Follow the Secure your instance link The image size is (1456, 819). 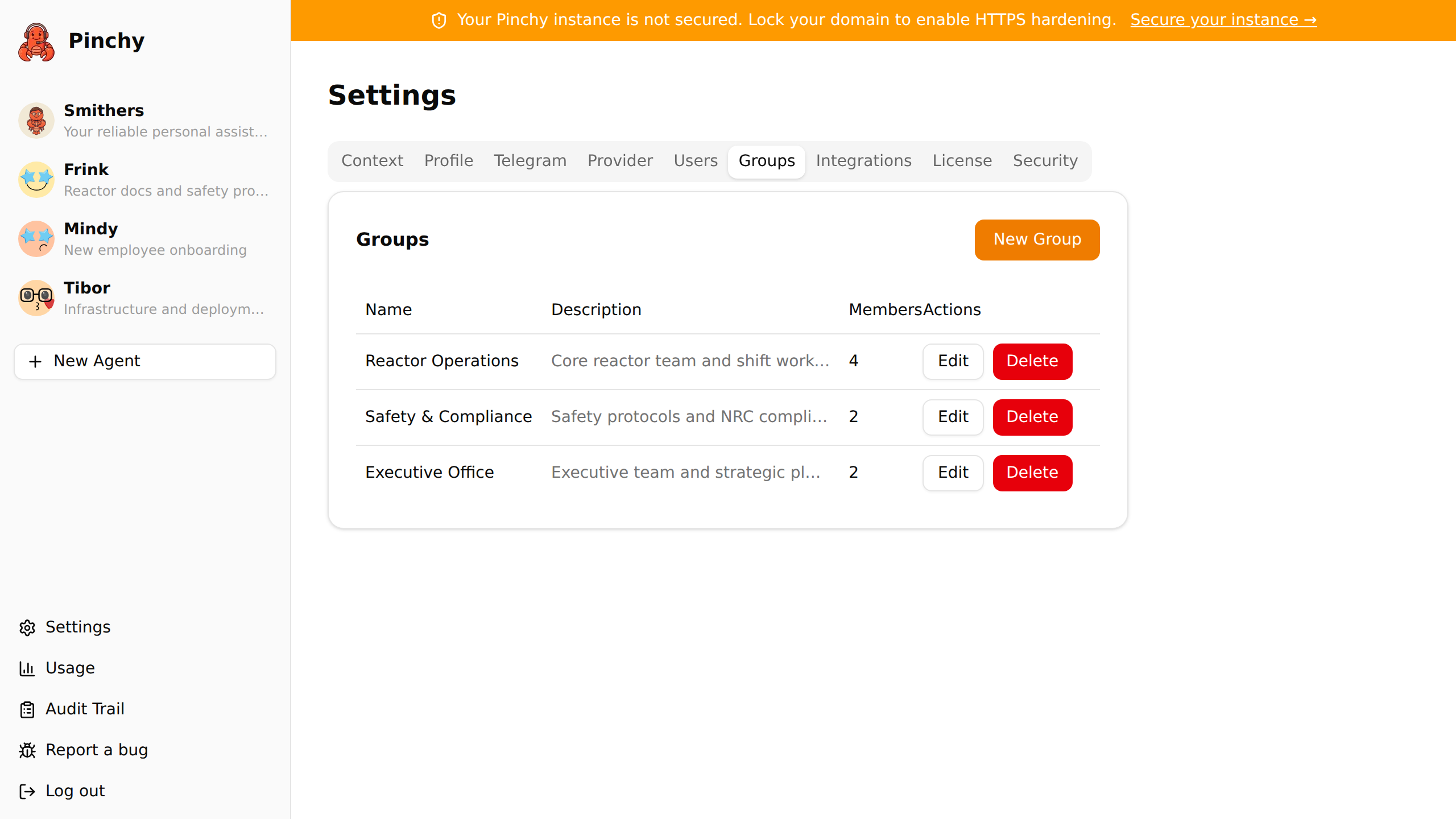click(x=1223, y=20)
